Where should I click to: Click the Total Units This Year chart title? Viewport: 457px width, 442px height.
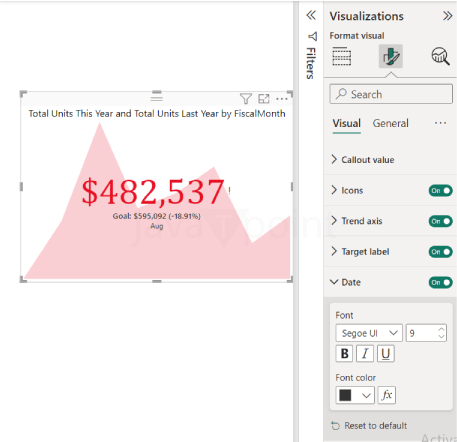157,114
